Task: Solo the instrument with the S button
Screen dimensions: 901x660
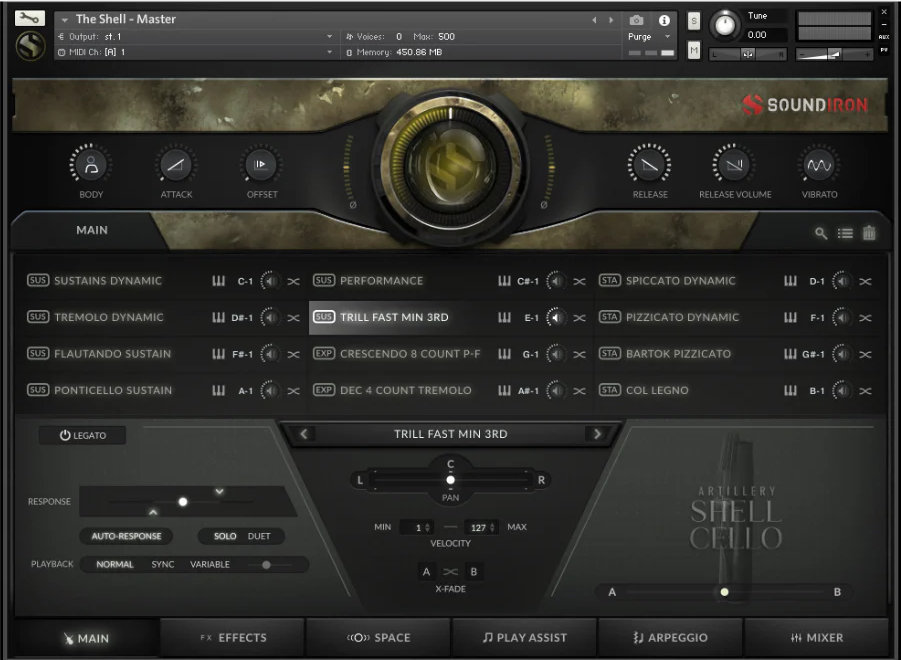Action: tap(692, 21)
